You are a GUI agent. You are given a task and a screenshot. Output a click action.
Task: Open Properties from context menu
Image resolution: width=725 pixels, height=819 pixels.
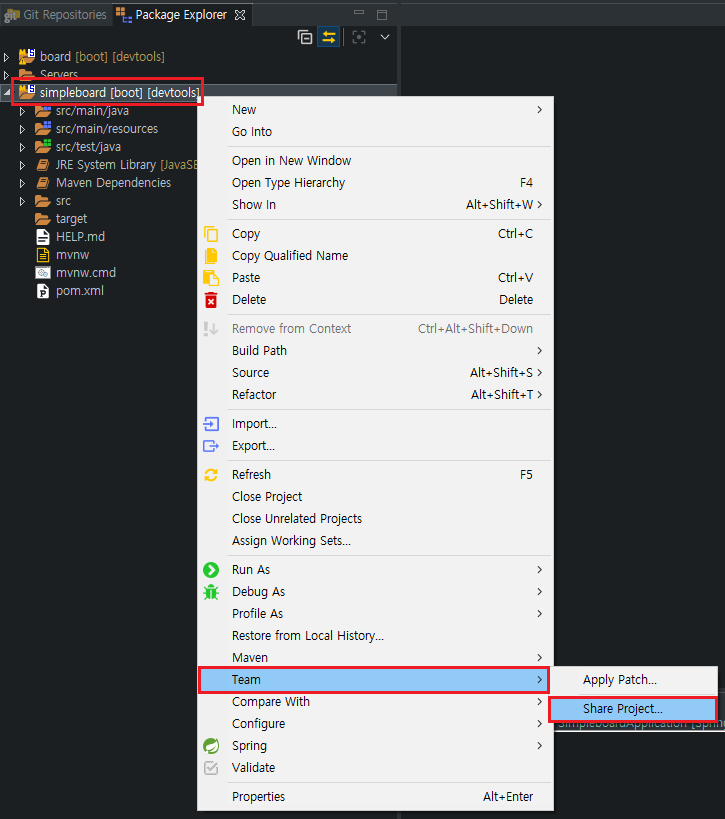(x=375, y=797)
